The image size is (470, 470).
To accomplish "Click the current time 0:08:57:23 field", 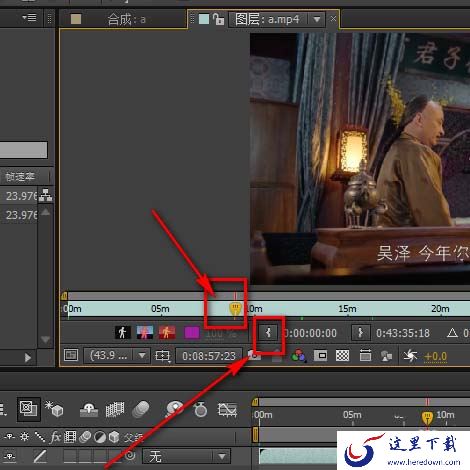I will [x=209, y=356].
